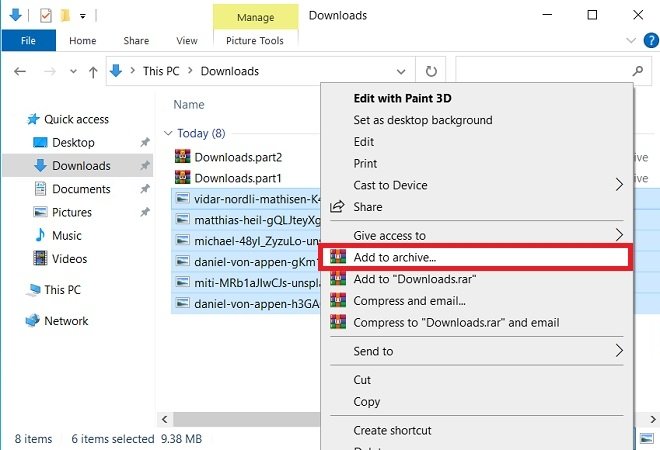The image size is (660, 450).
Task: Select the michael-48yI_ZyzuLo image file
Action: 246,241
